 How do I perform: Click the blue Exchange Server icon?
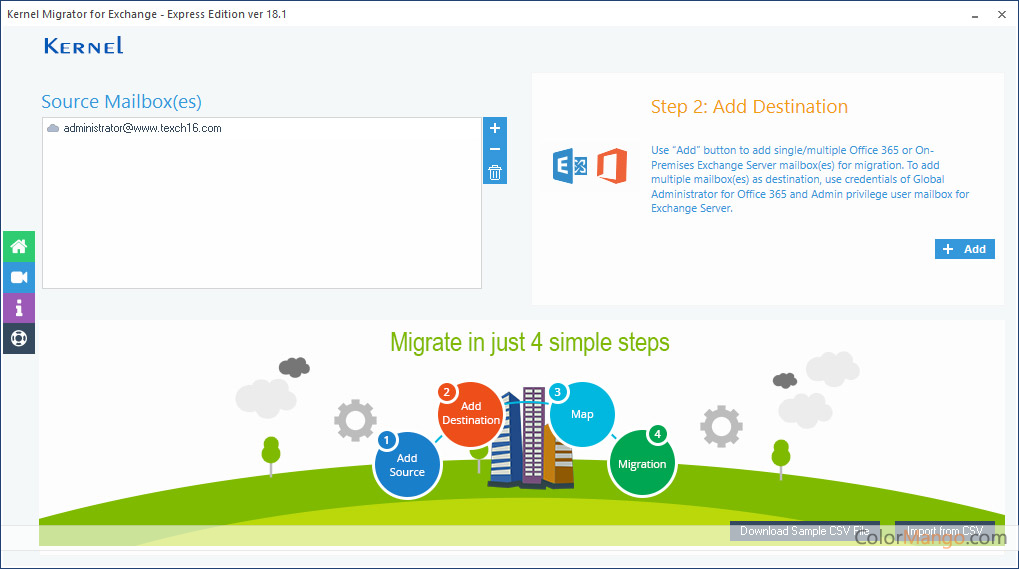click(570, 165)
